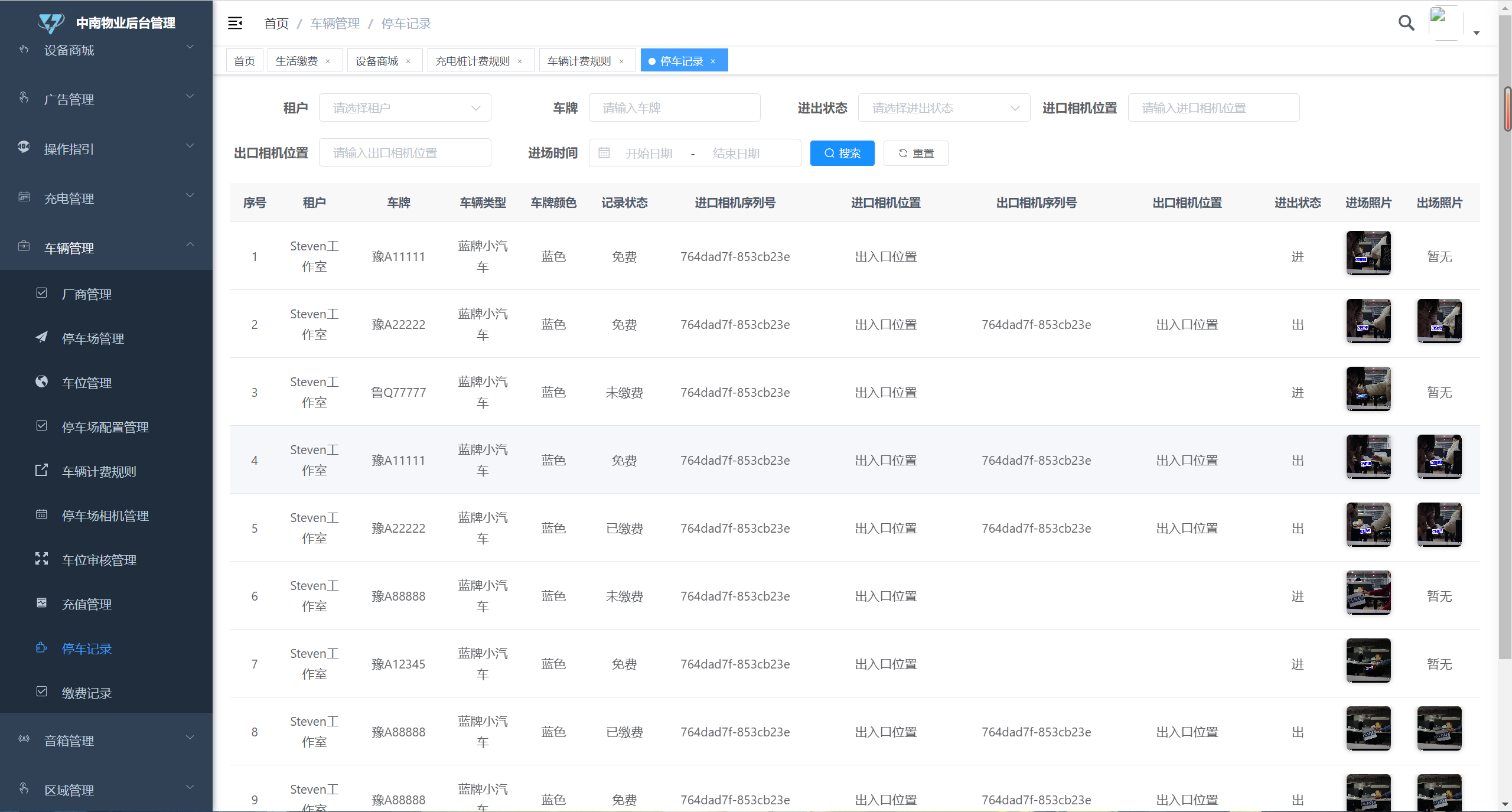1512x812 pixels.
Task: Click the user avatar image
Action: pyautogui.click(x=1446, y=23)
